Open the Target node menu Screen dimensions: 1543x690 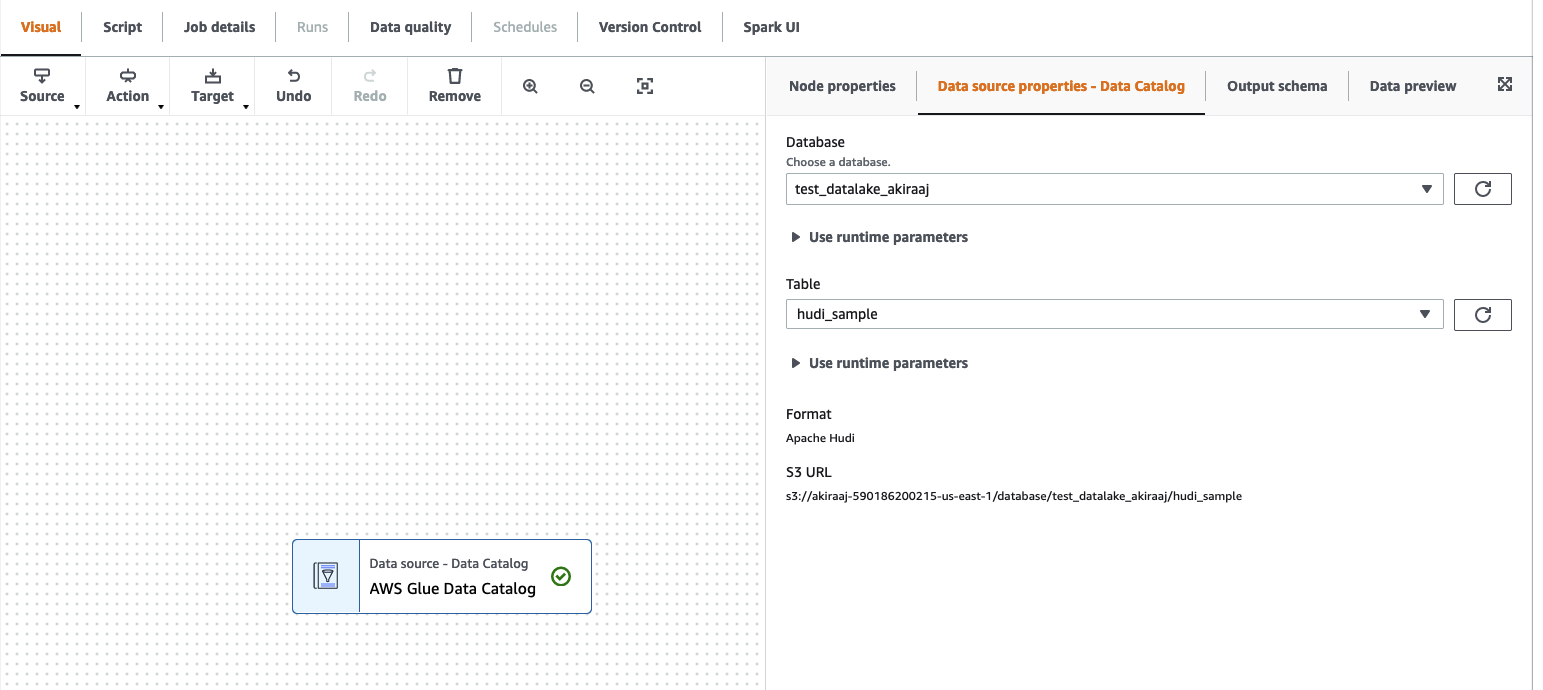[x=213, y=85]
